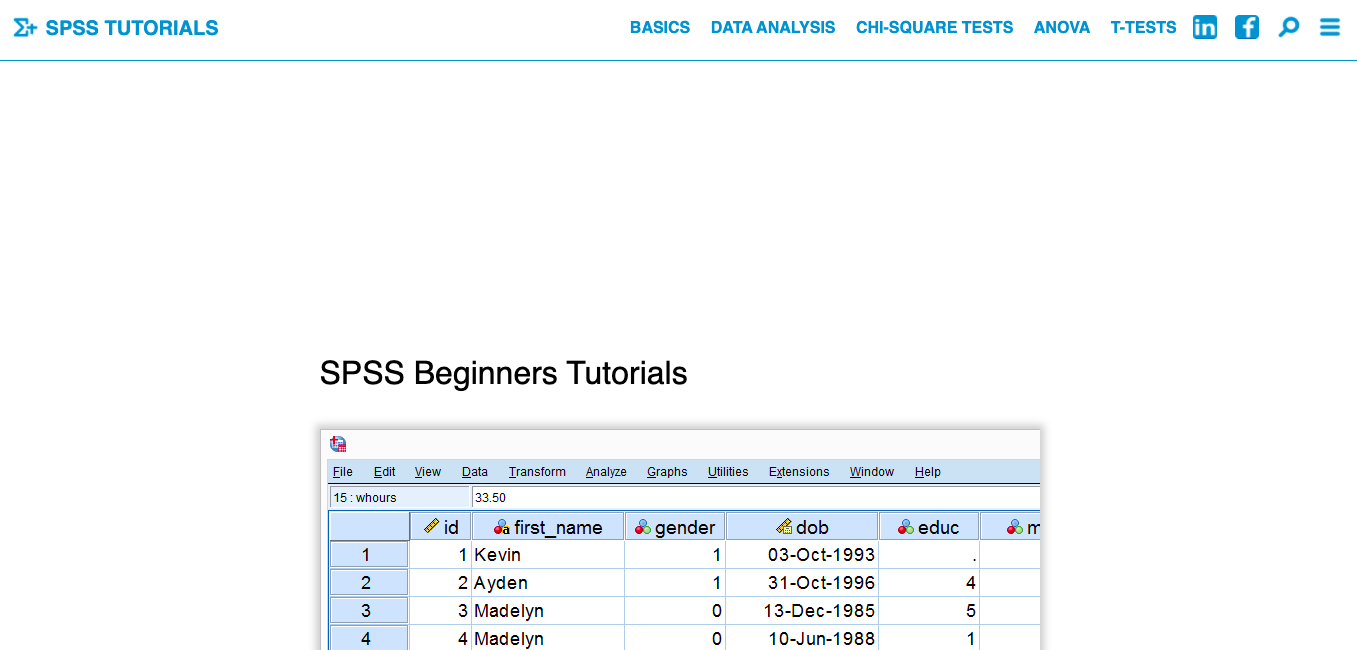The width and height of the screenshot is (1357, 650).
Task: Open the T-Tests navigation link
Action: point(1143,28)
